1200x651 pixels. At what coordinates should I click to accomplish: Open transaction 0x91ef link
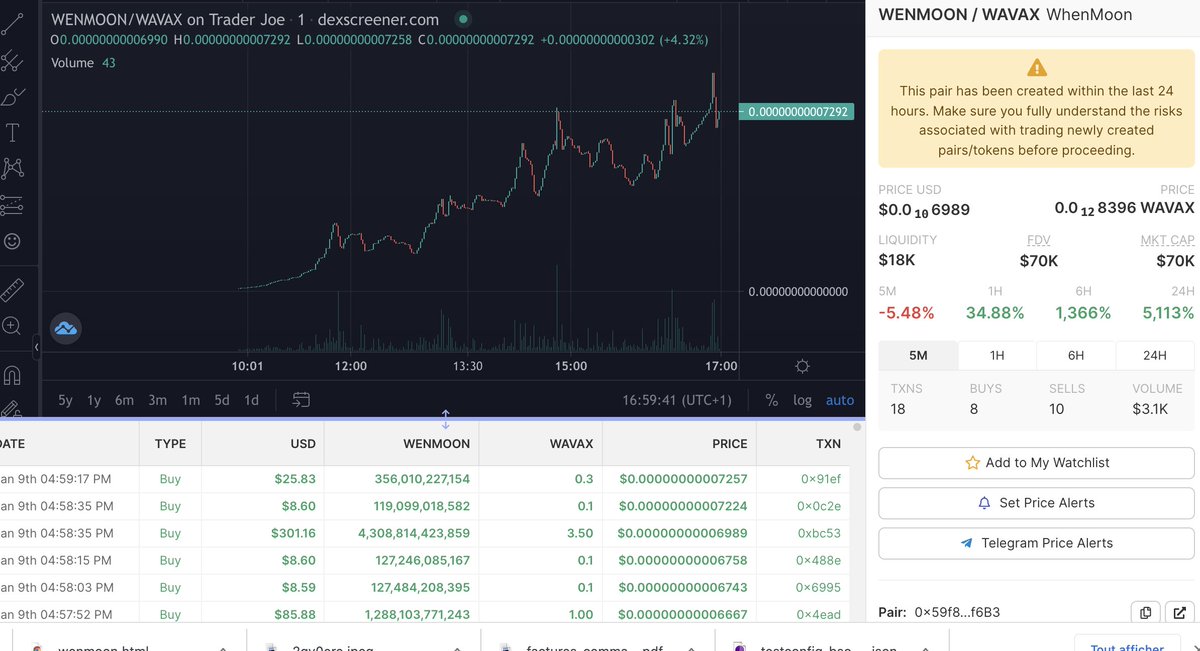pyautogui.click(x=820, y=479)
